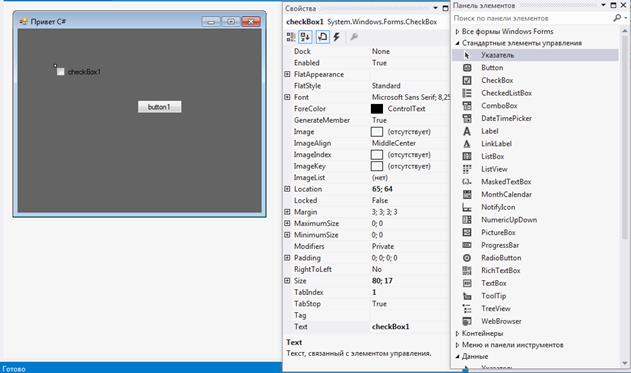This screenshot has height=373, width=631.
Task: Expand the Padding property
Action: pyautogui.click(x=287, y=258)
